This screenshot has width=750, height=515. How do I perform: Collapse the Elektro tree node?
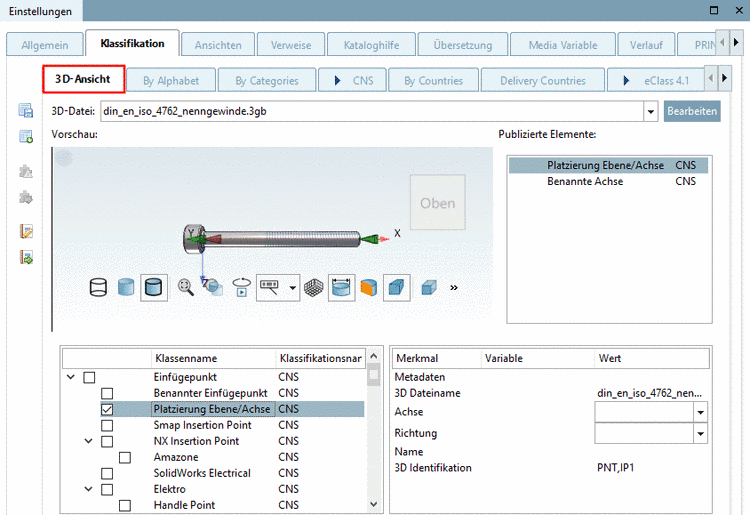(x=88, y=489)
